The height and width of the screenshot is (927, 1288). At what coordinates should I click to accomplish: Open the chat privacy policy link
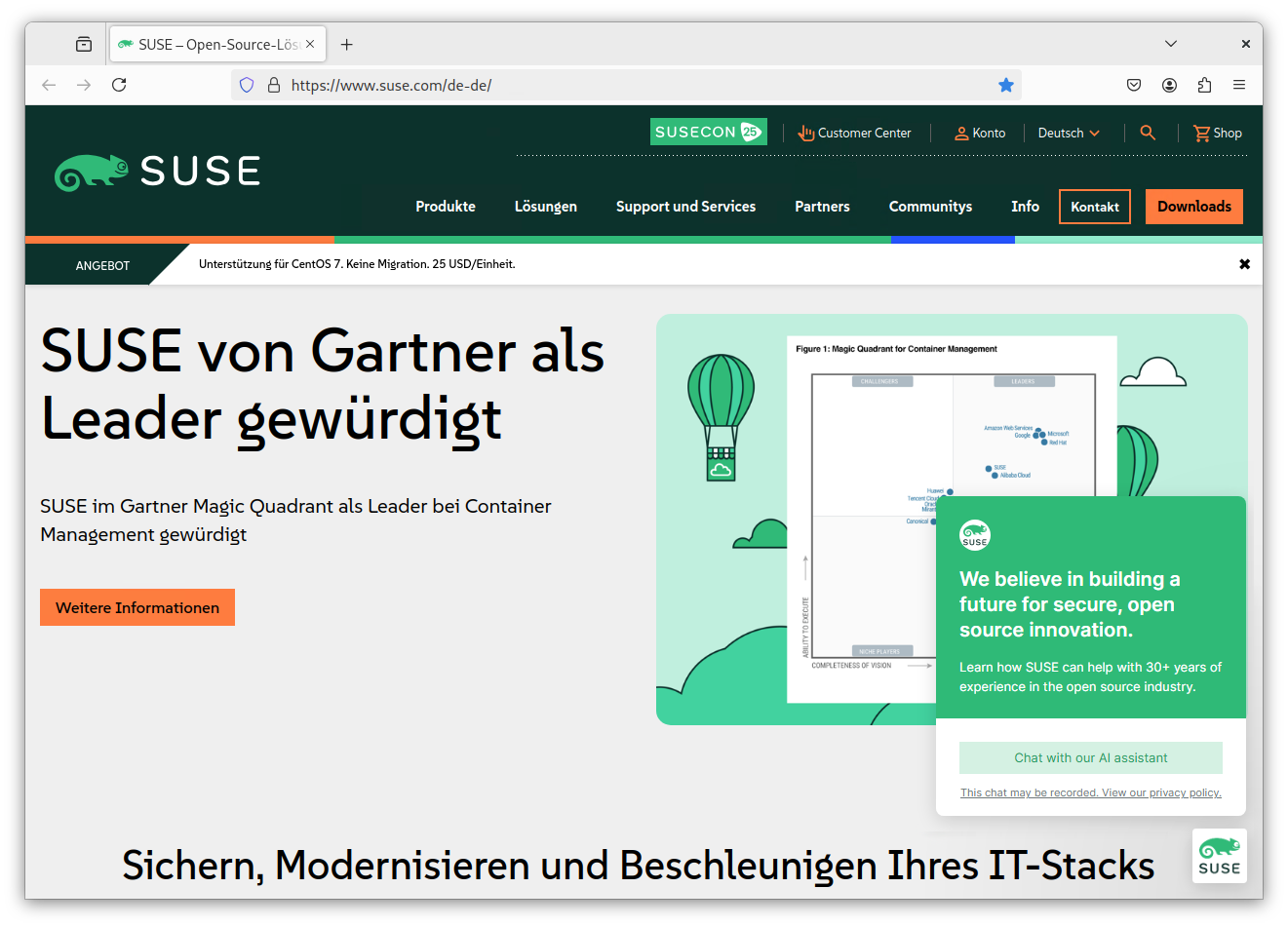(x=1091, y=792)
